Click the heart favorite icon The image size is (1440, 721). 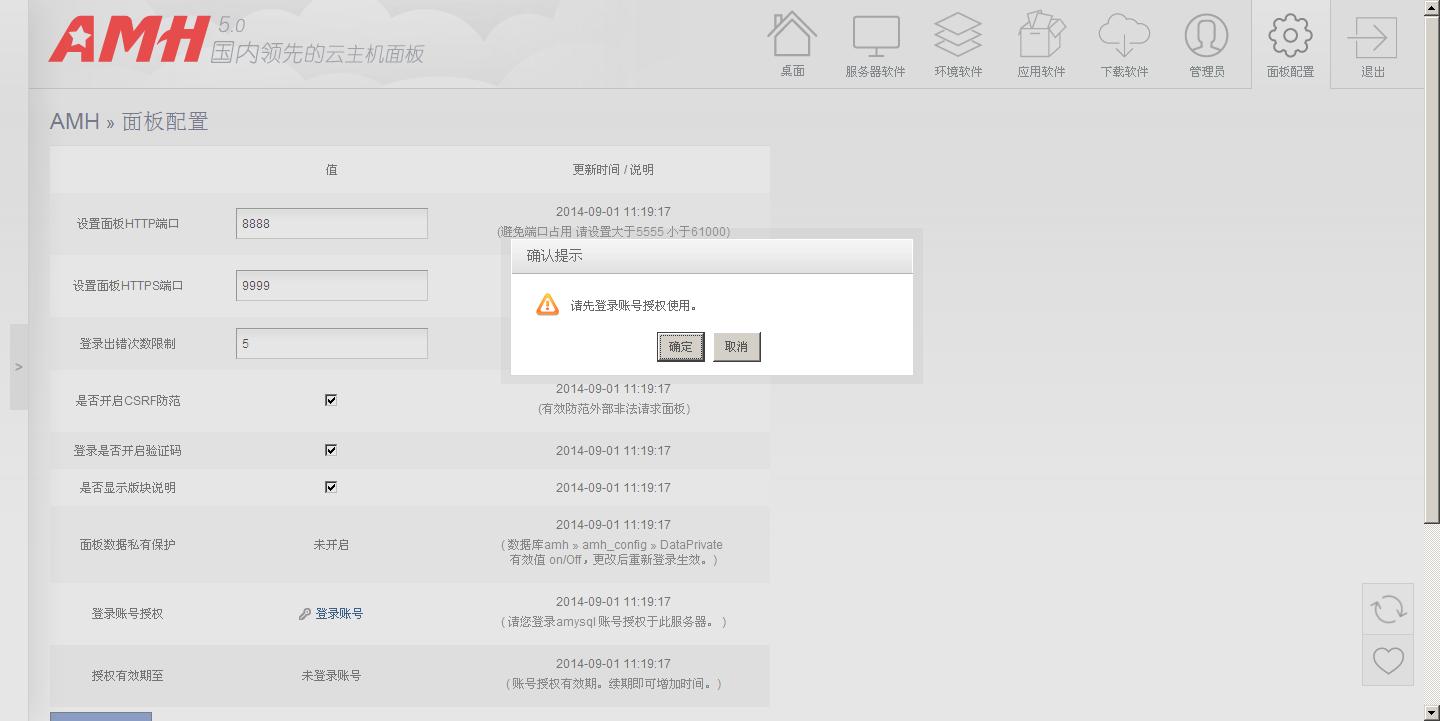point(1388,660)
